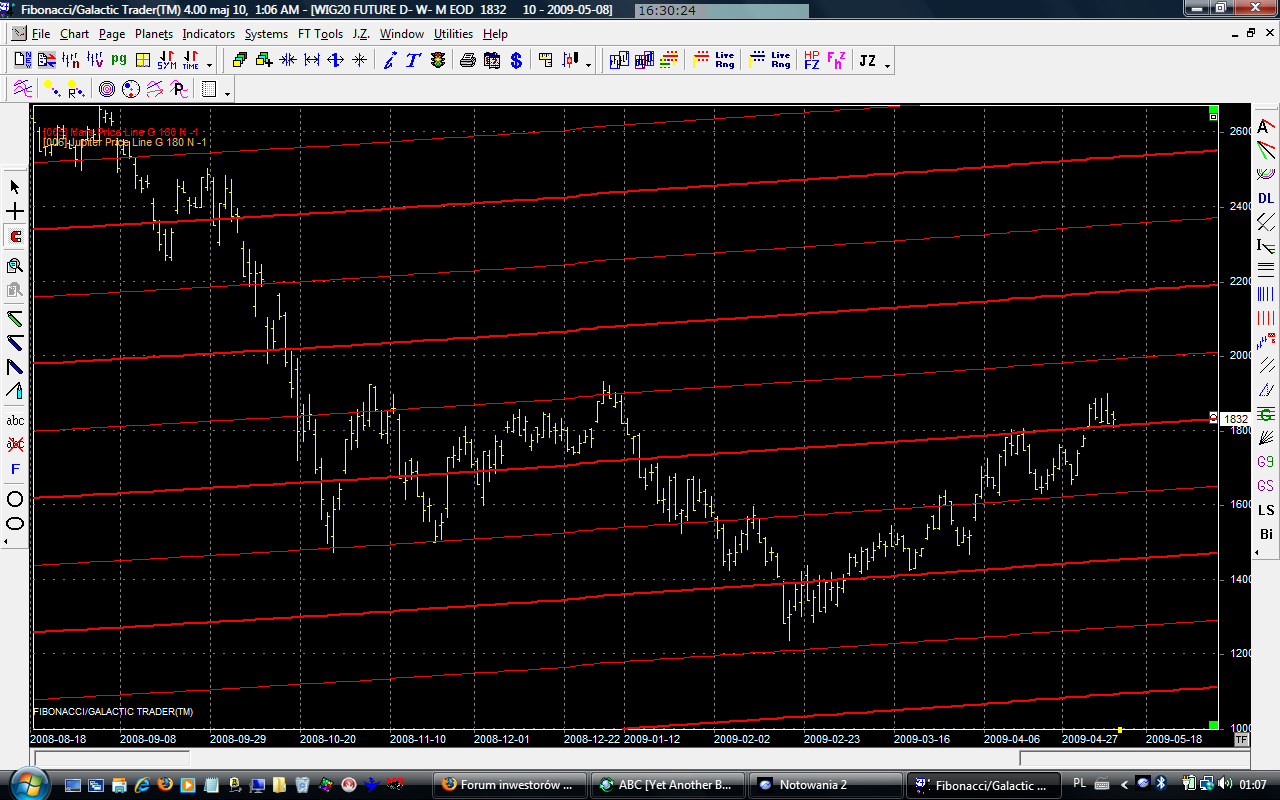
Task: Toggle the crosshair cursor tool on left
Action: [x=15, y=212]
